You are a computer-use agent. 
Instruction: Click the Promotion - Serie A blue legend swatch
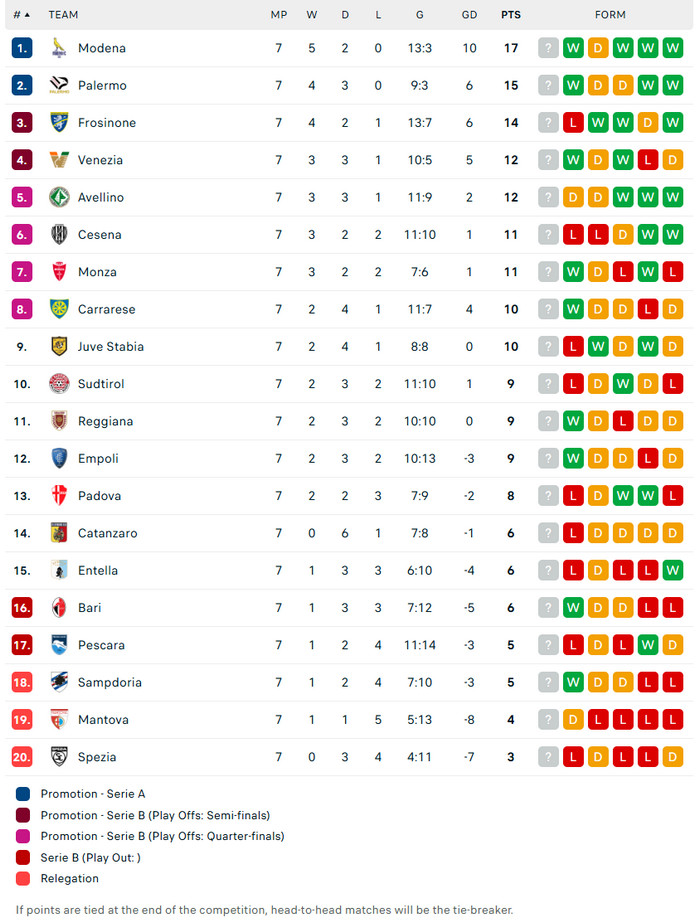[23, 794]
